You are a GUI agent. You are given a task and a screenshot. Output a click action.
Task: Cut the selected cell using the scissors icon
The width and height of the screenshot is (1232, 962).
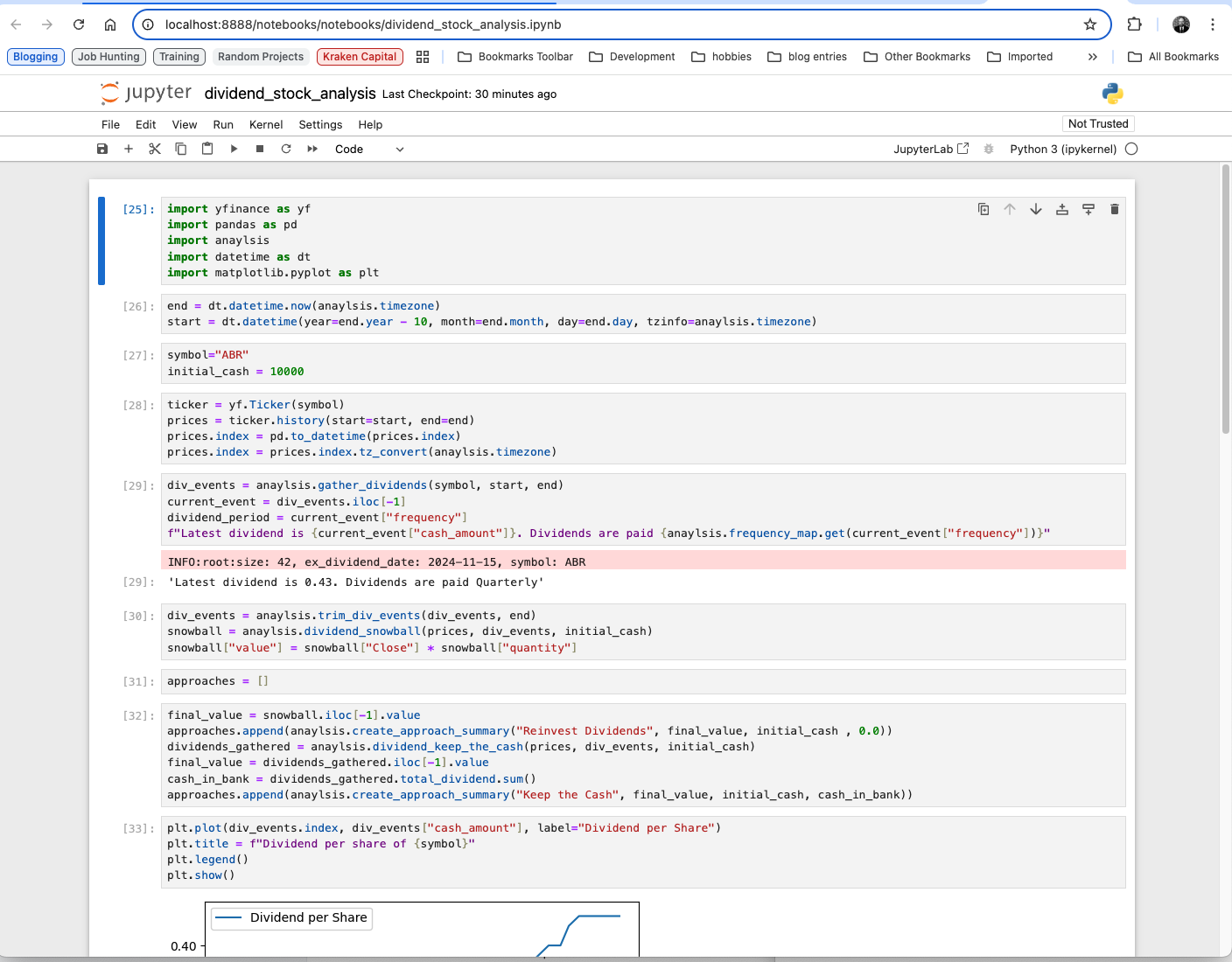coord(155,149)
